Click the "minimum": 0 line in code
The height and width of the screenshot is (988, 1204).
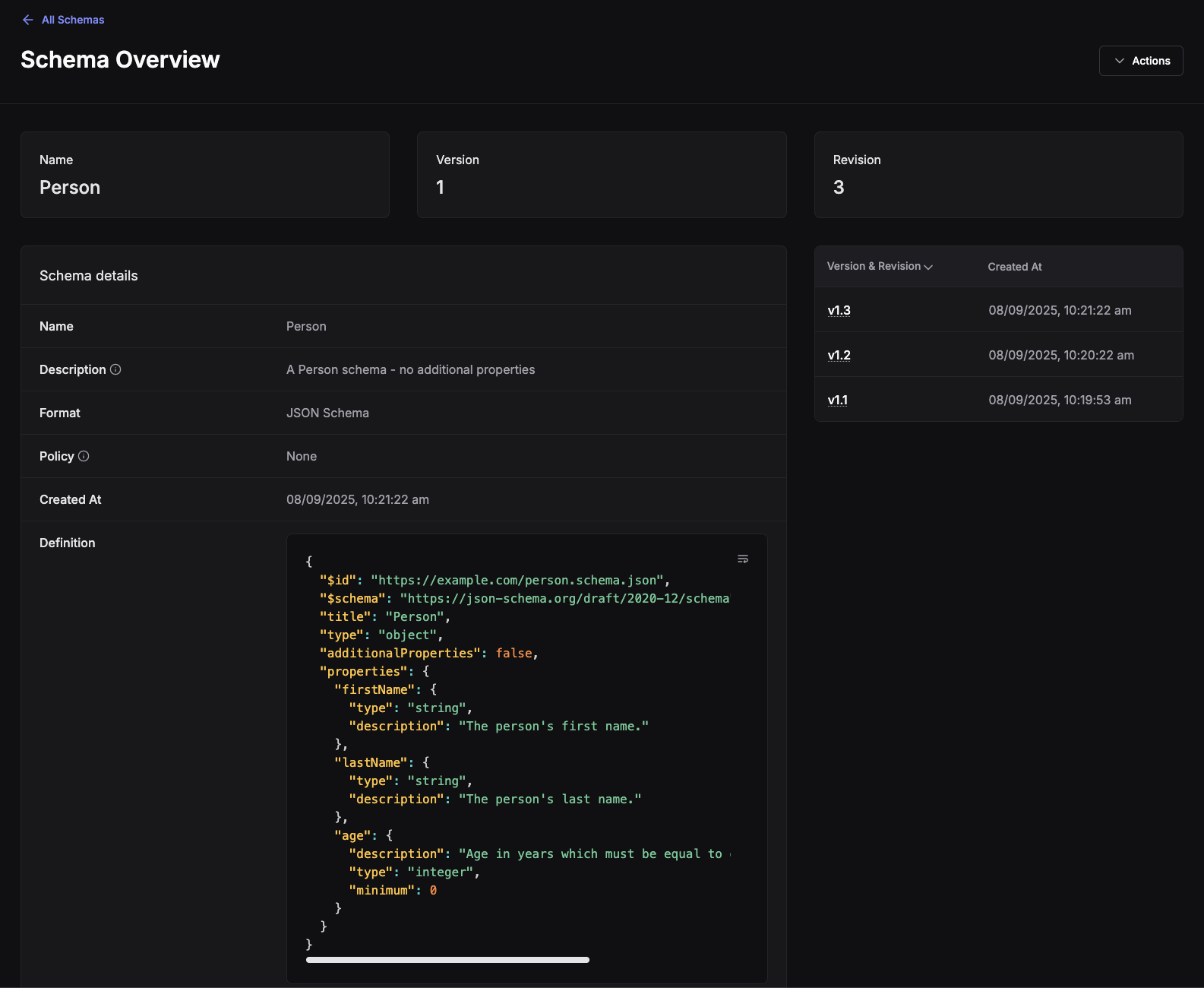pyautogui.click(x=393, y=890)
